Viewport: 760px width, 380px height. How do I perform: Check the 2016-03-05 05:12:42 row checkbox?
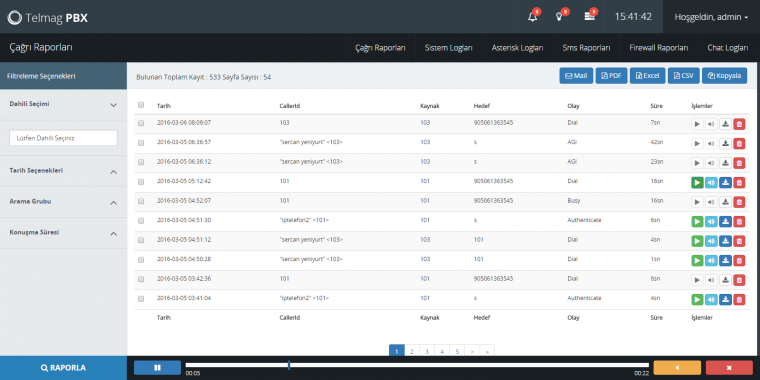(x=141, y=182)
